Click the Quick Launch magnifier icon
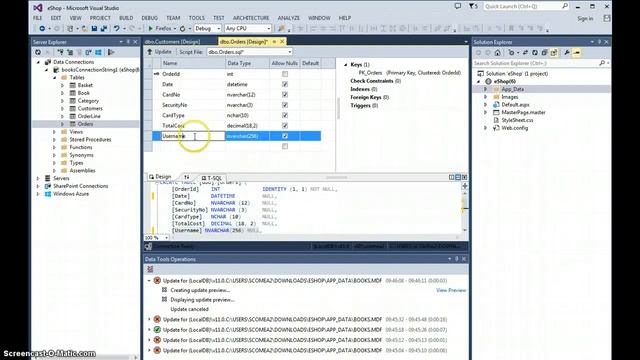The width and height of the screenshot is (640, 360). (x=565, y=6)
